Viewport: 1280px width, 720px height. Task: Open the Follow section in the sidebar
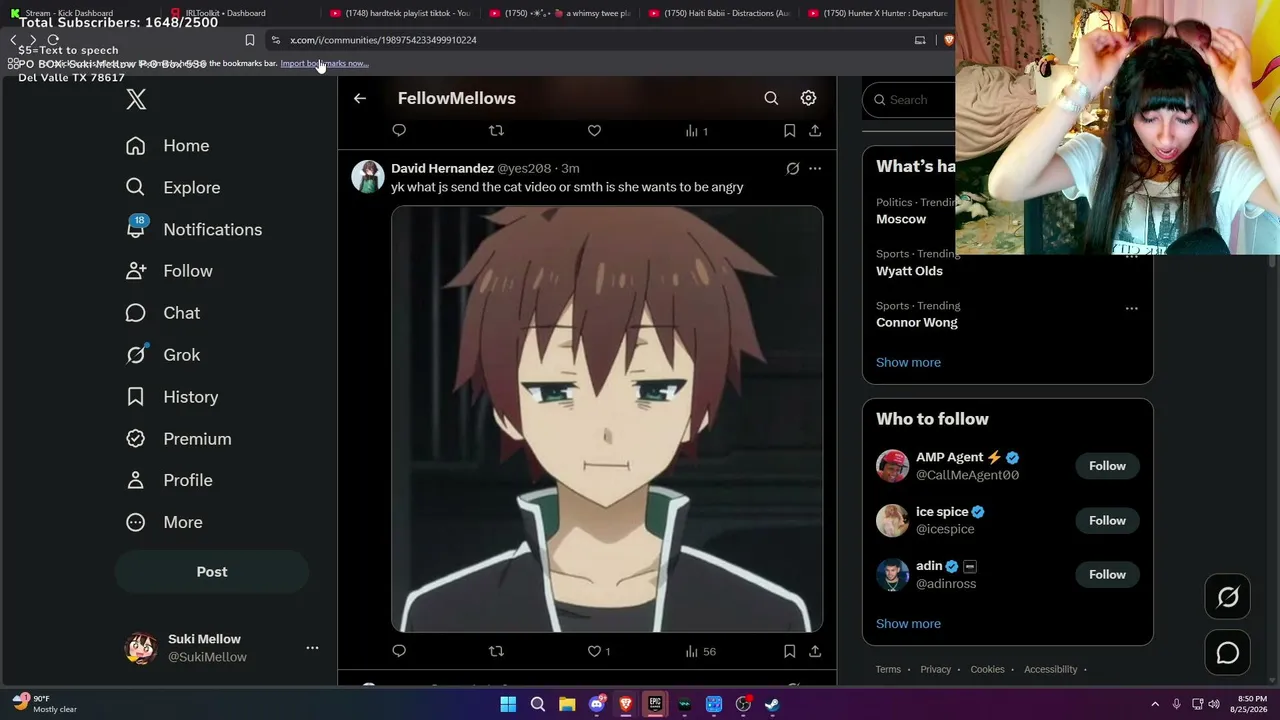coord(168,271)
